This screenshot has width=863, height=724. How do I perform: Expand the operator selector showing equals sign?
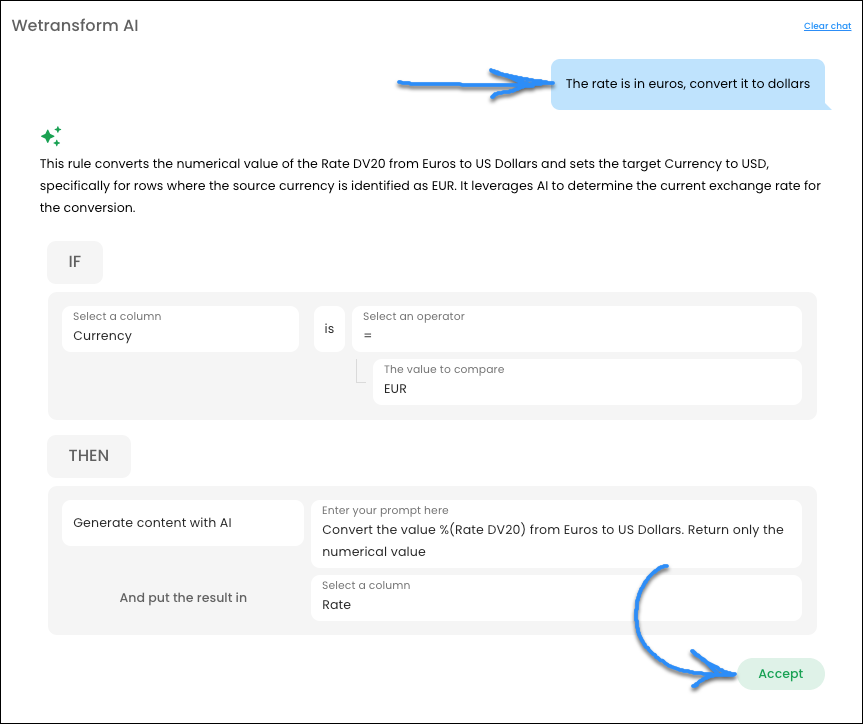576,328
